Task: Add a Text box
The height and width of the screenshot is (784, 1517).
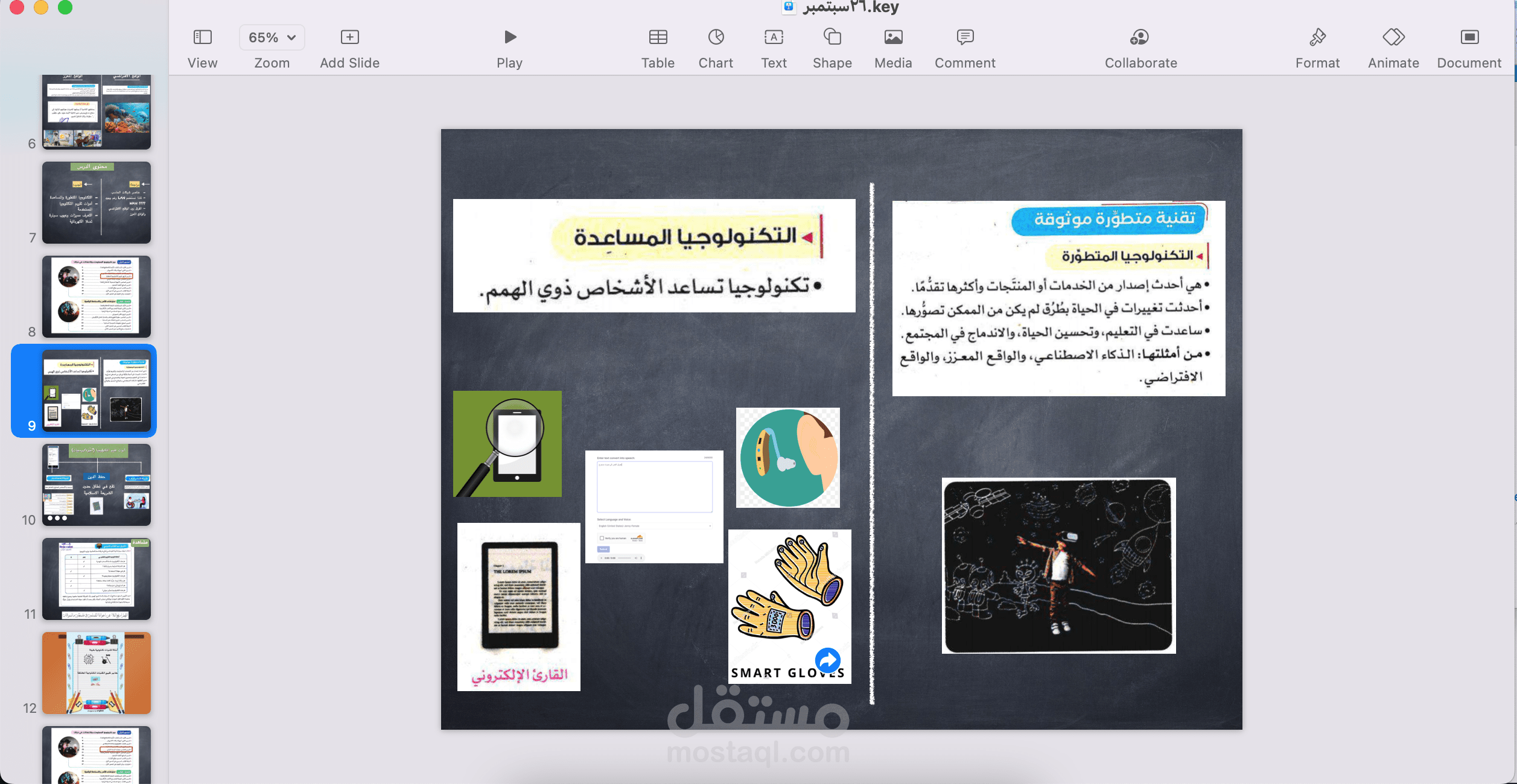Action: click(774, 37)
